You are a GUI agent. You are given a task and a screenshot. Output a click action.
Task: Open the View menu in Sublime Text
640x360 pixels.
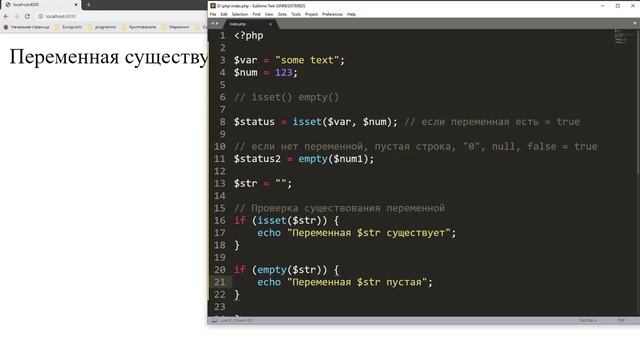(269, 14)
